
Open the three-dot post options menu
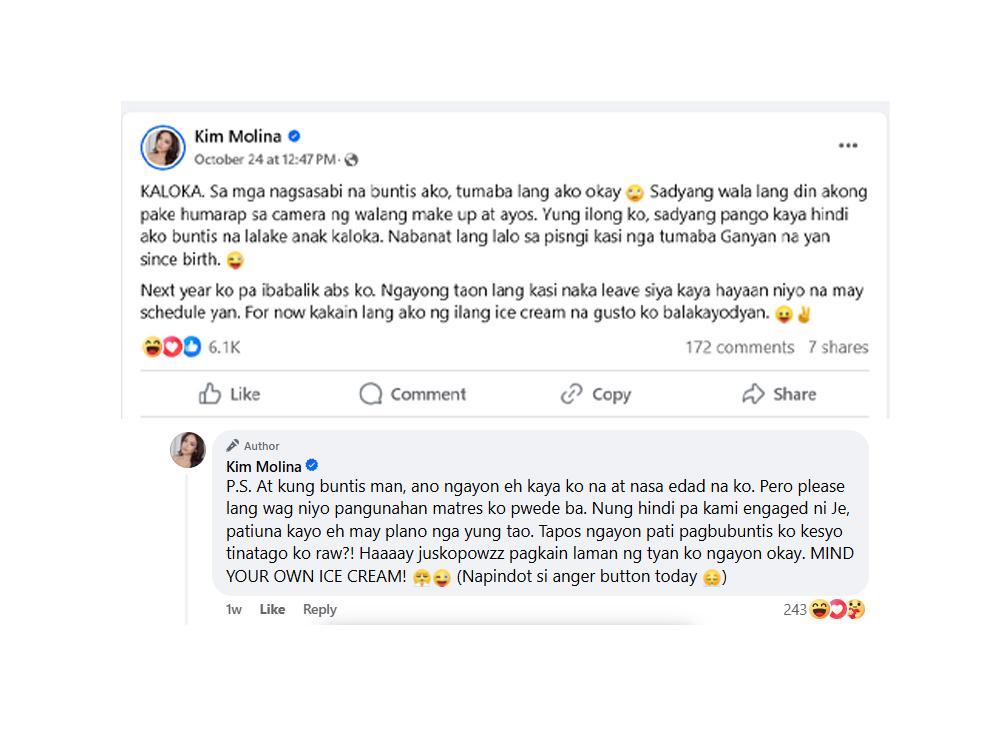coord(848,145)
